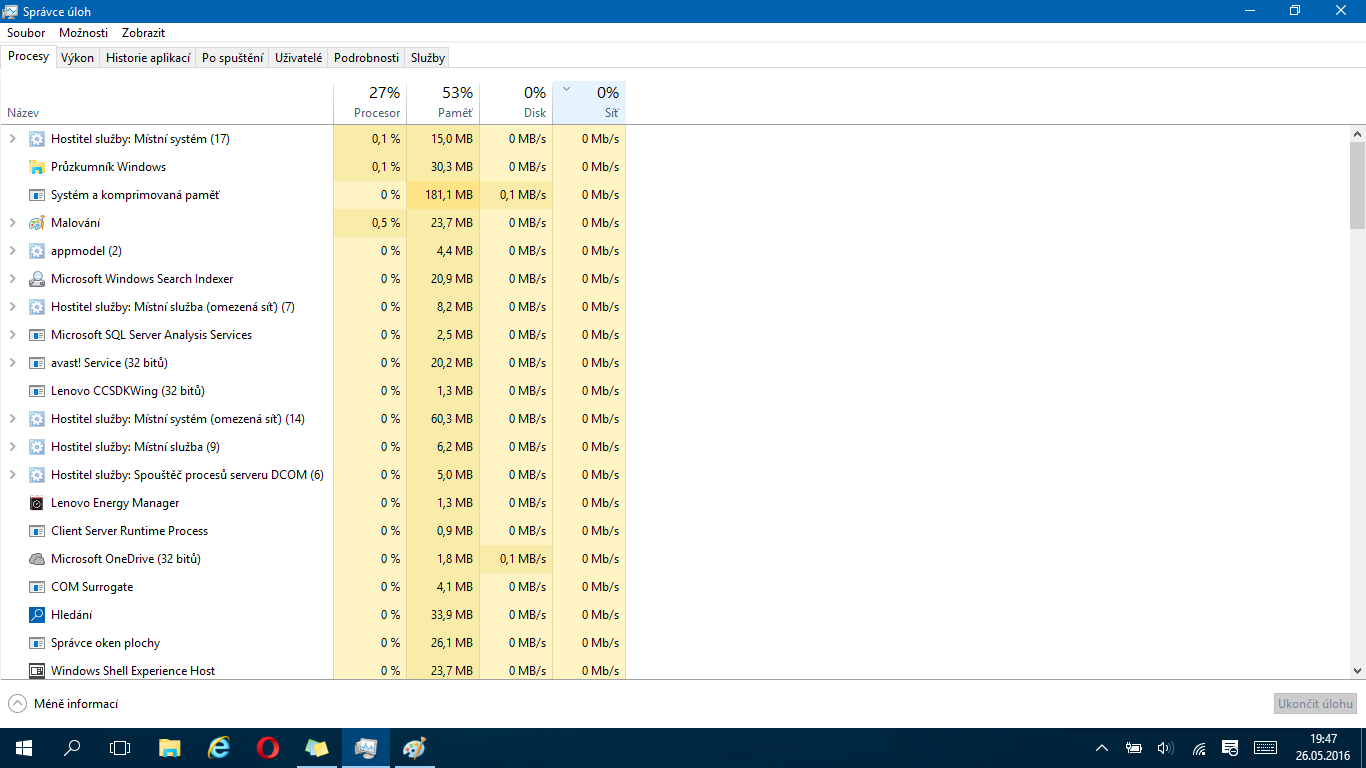Click the Microsoft OneDrive cloud icon
The height and width of the screenshot is (768, 1366).
click(37, 559)
